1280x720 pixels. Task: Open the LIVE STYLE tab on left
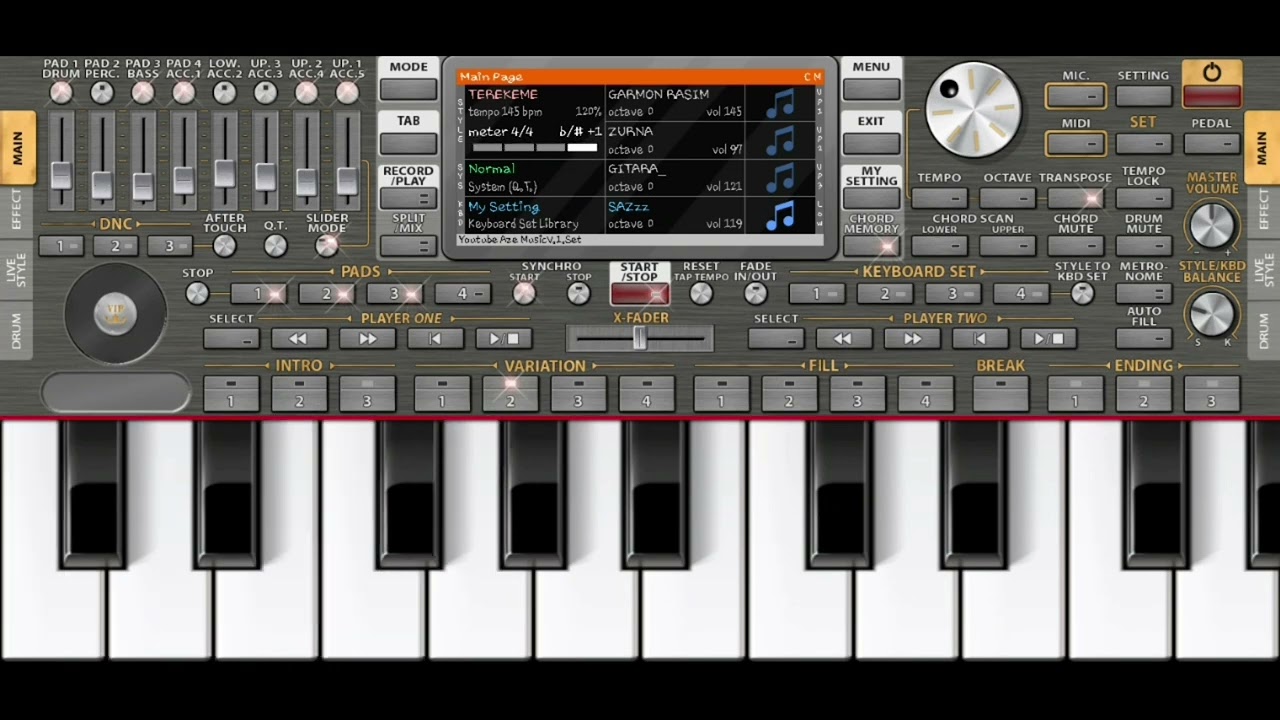pos(17,270)
